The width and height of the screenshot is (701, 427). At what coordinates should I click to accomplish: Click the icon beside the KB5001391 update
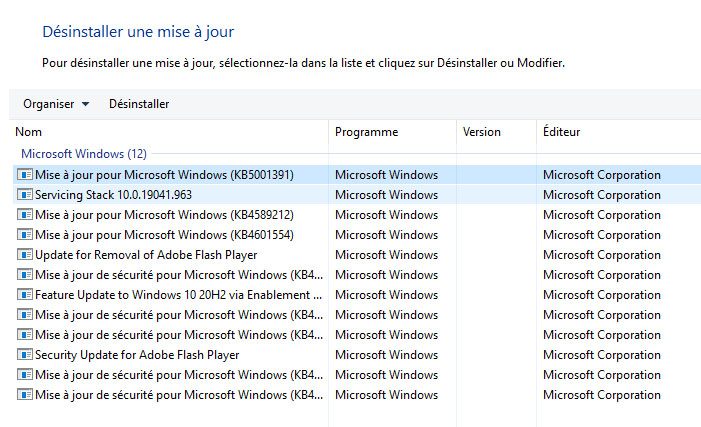(25, 174)
